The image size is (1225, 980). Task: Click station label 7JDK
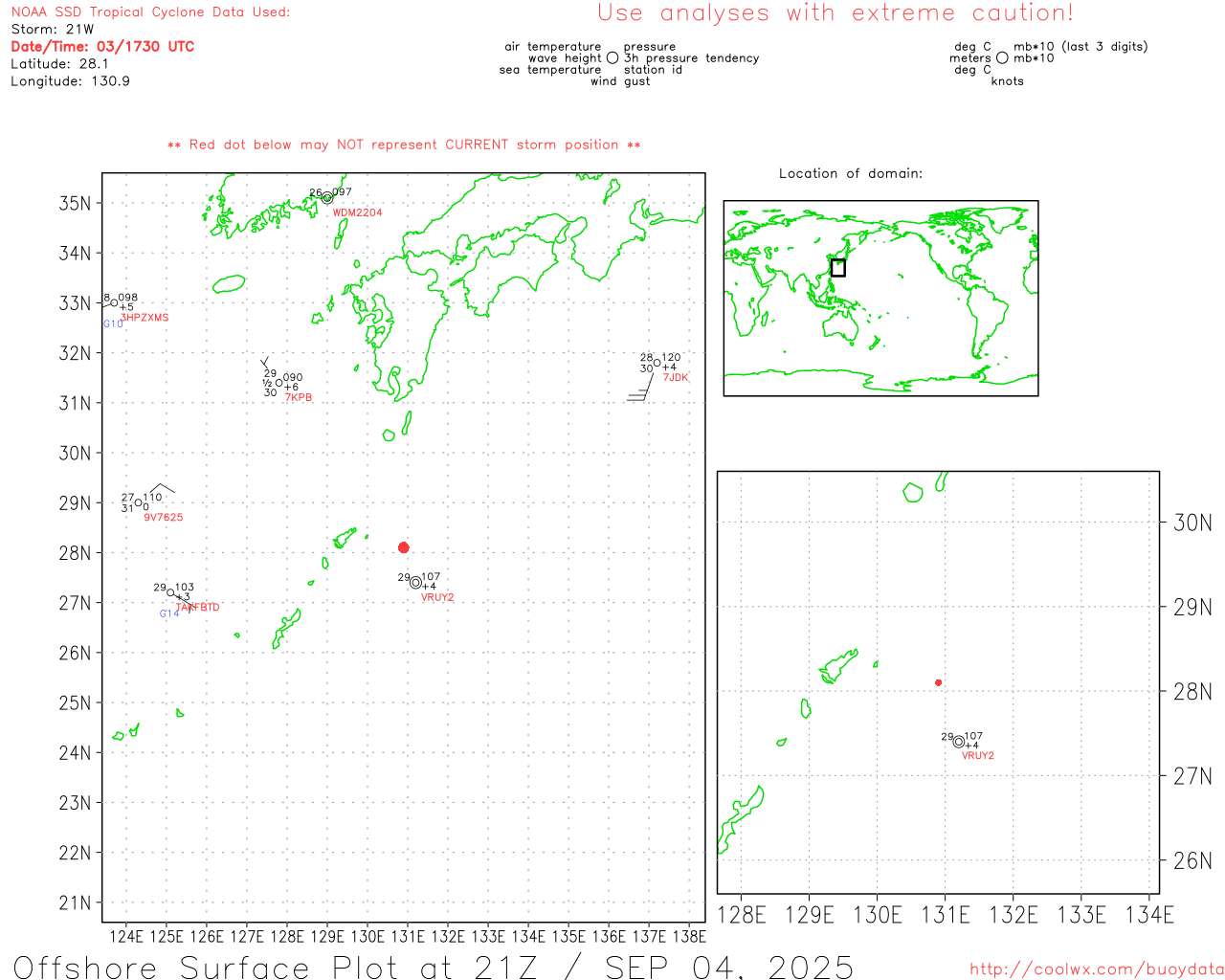coord(676,377)
